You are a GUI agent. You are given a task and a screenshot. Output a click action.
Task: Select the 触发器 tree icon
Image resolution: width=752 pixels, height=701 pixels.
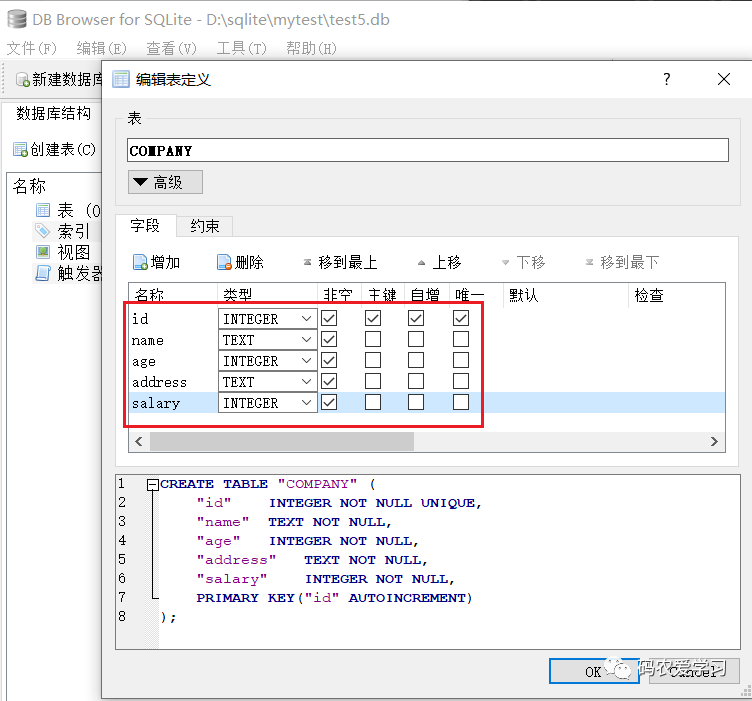[43, 273]
